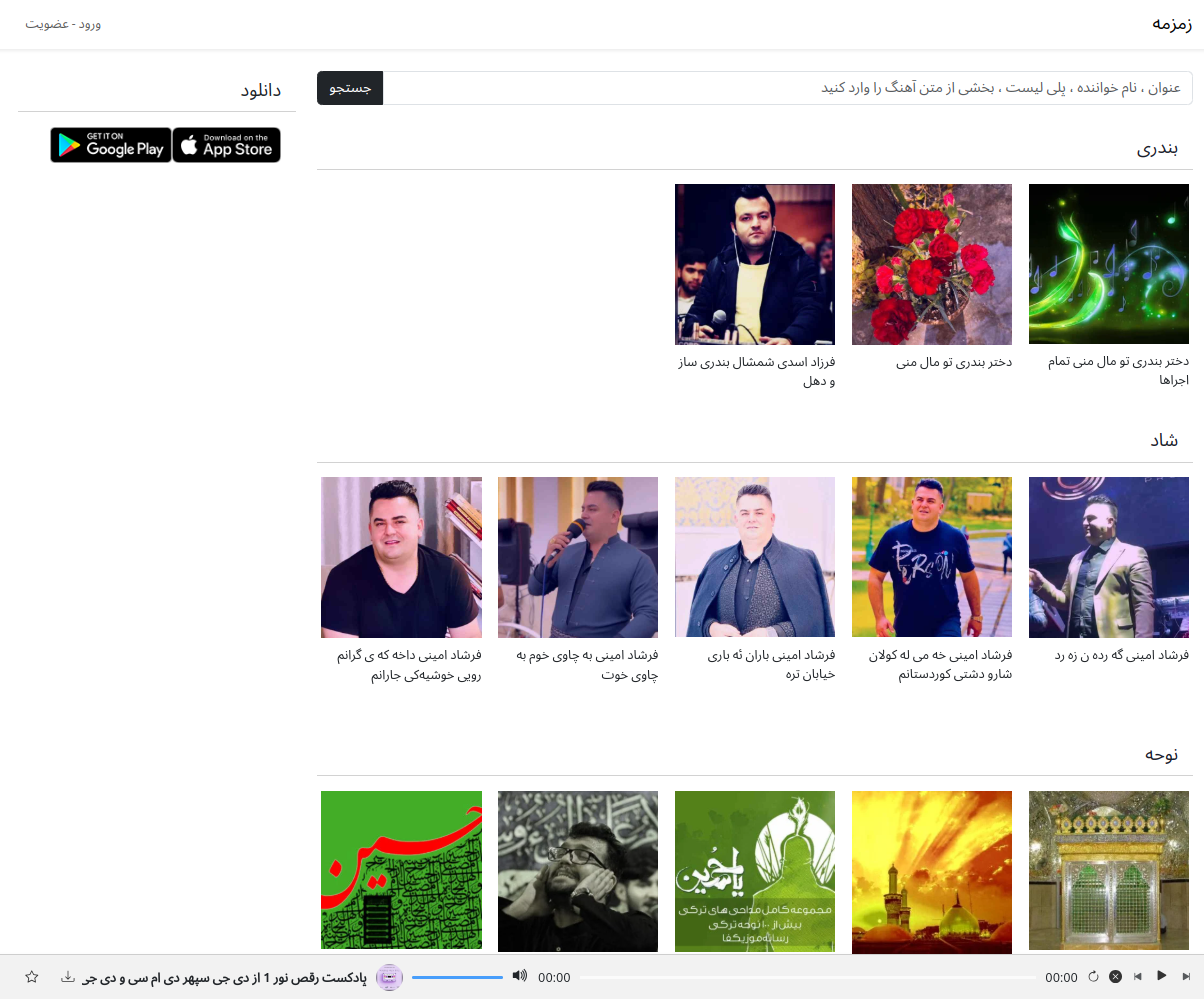Skip to the next track in player
Screen dimensions: 1204x999
[1186, 977]
